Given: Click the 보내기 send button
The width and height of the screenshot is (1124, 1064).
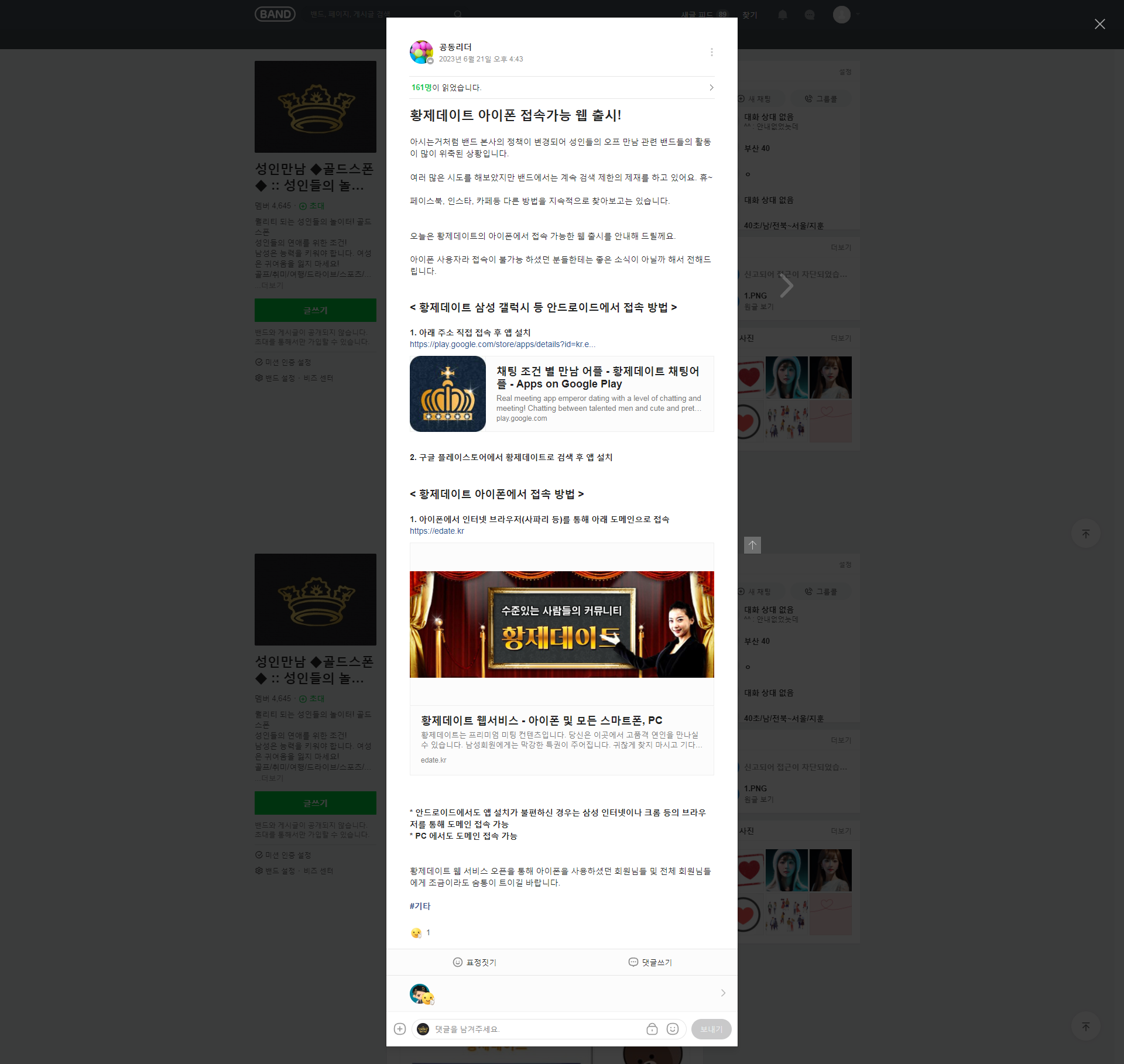Looking at the screenshot, I should pyautogui.click(x=711, y=1029).
